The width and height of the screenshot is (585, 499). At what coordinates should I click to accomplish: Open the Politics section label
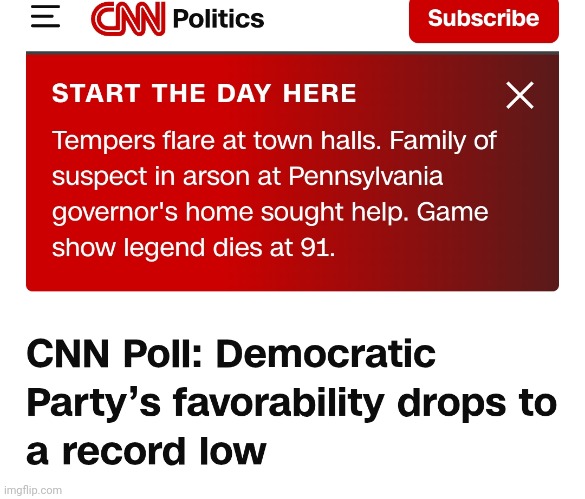coord(218,19)
